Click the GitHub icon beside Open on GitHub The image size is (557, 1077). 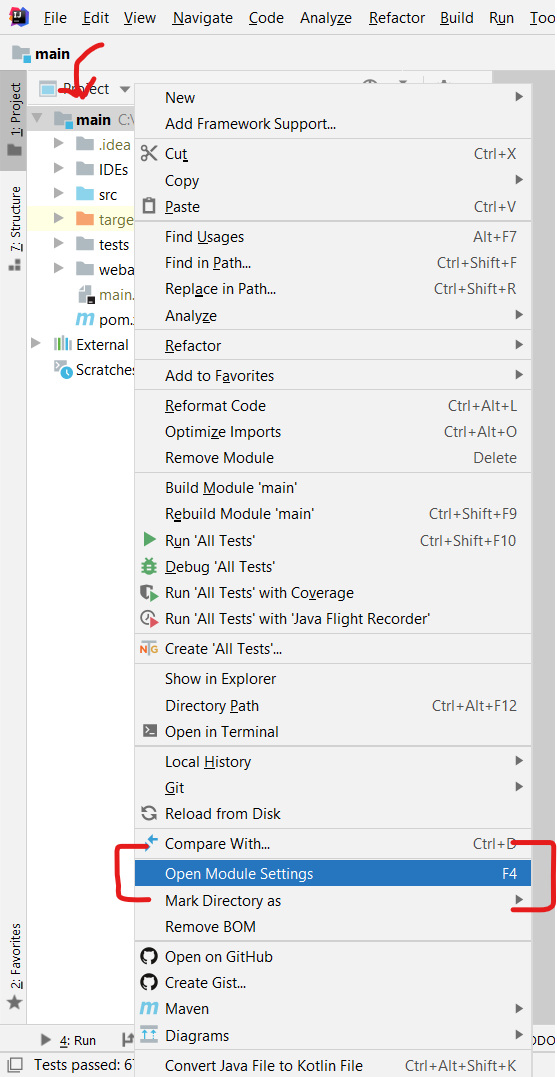148,956
